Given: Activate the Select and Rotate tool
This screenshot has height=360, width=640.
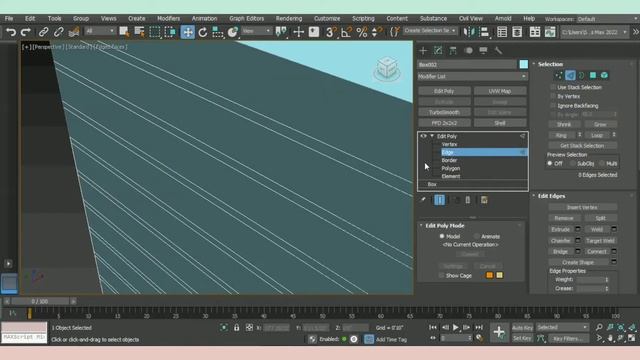Looking at the screenshot, I should pyautogui.click(x=203, y=32).
